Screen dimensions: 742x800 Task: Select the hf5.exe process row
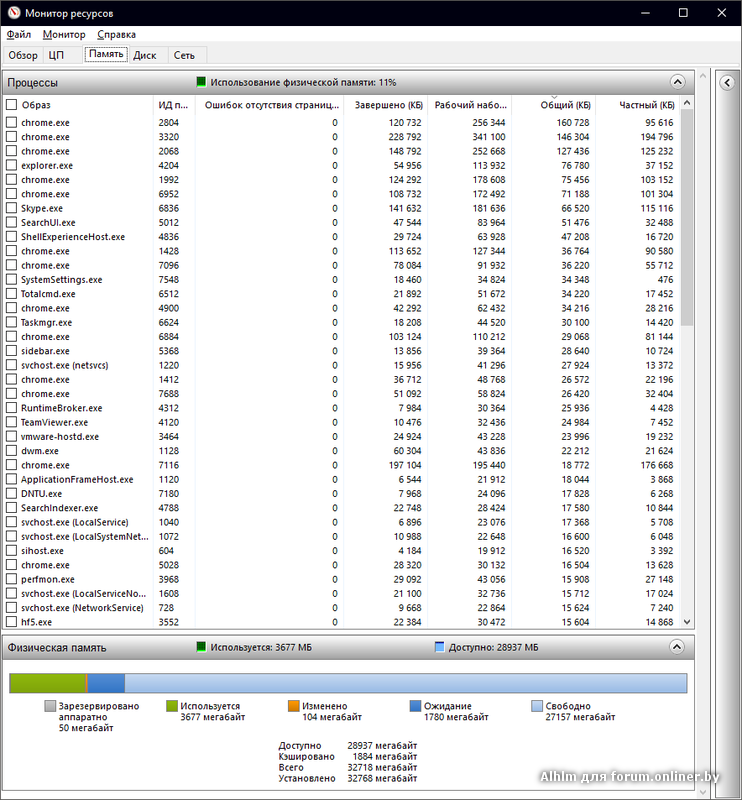click(x=342, y=622)
